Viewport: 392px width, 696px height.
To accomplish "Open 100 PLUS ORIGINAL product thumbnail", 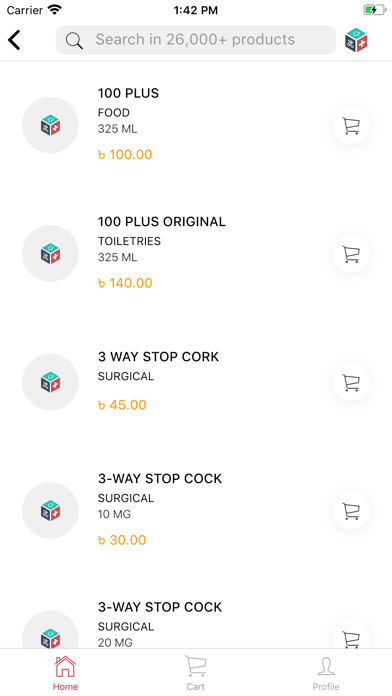I will (x=51, y=253).
